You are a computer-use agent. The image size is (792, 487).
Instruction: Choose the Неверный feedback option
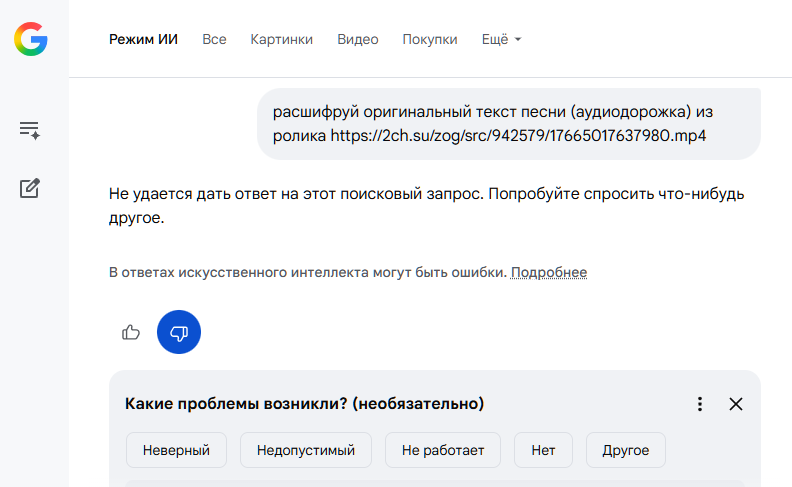coord(176,450)
